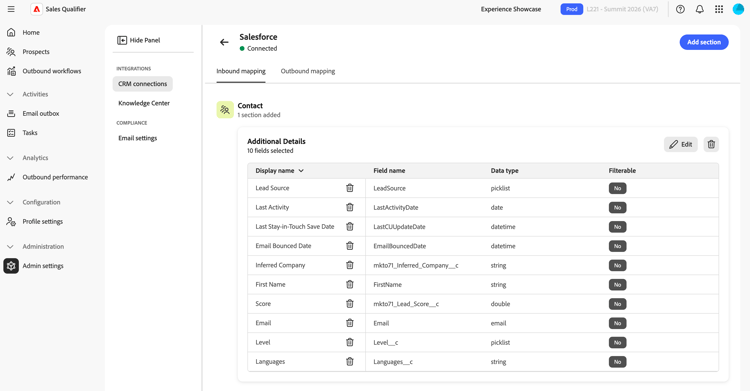Viewport: 750px width, 391px height.
Task: Delete the Last Activity field row
Action: coord(350,207)
